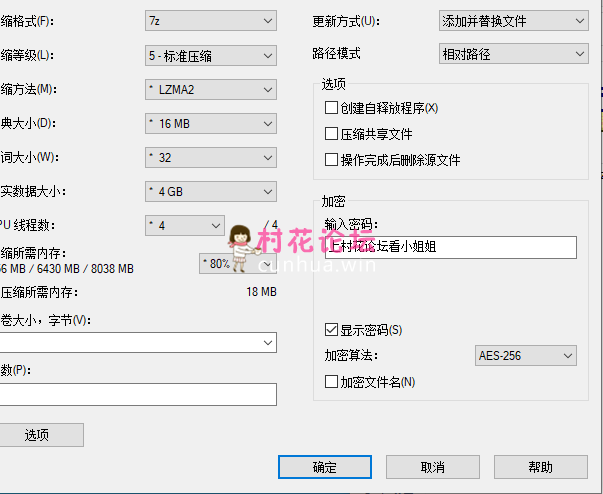The height and width of the screenshot is (494, 603).
Task: Open the archive format dropdown showing 7z
Action: click(x=208, y=20)
